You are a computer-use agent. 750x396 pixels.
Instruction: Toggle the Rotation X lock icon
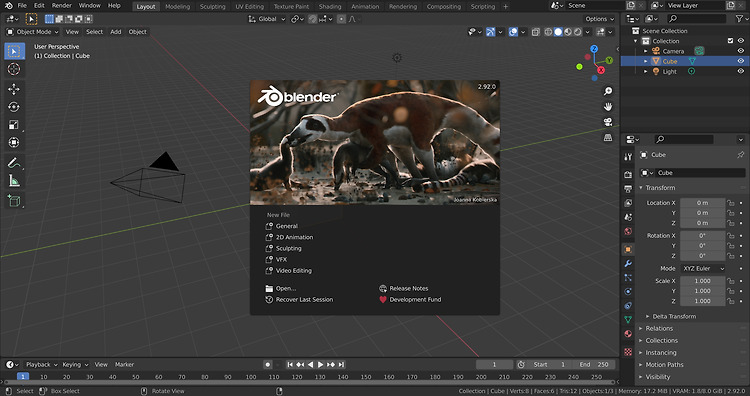click(x=731, y=236)
